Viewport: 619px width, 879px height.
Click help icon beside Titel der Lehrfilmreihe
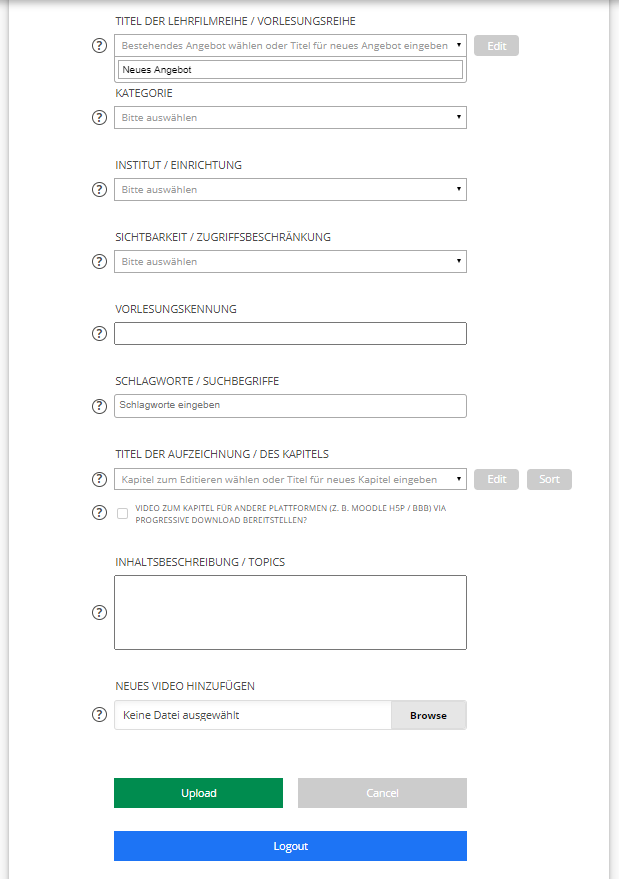coord(99,46)
